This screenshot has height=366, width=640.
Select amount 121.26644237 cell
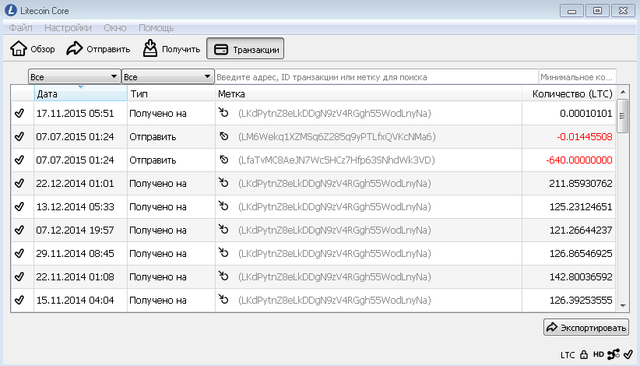click(569, 230)
